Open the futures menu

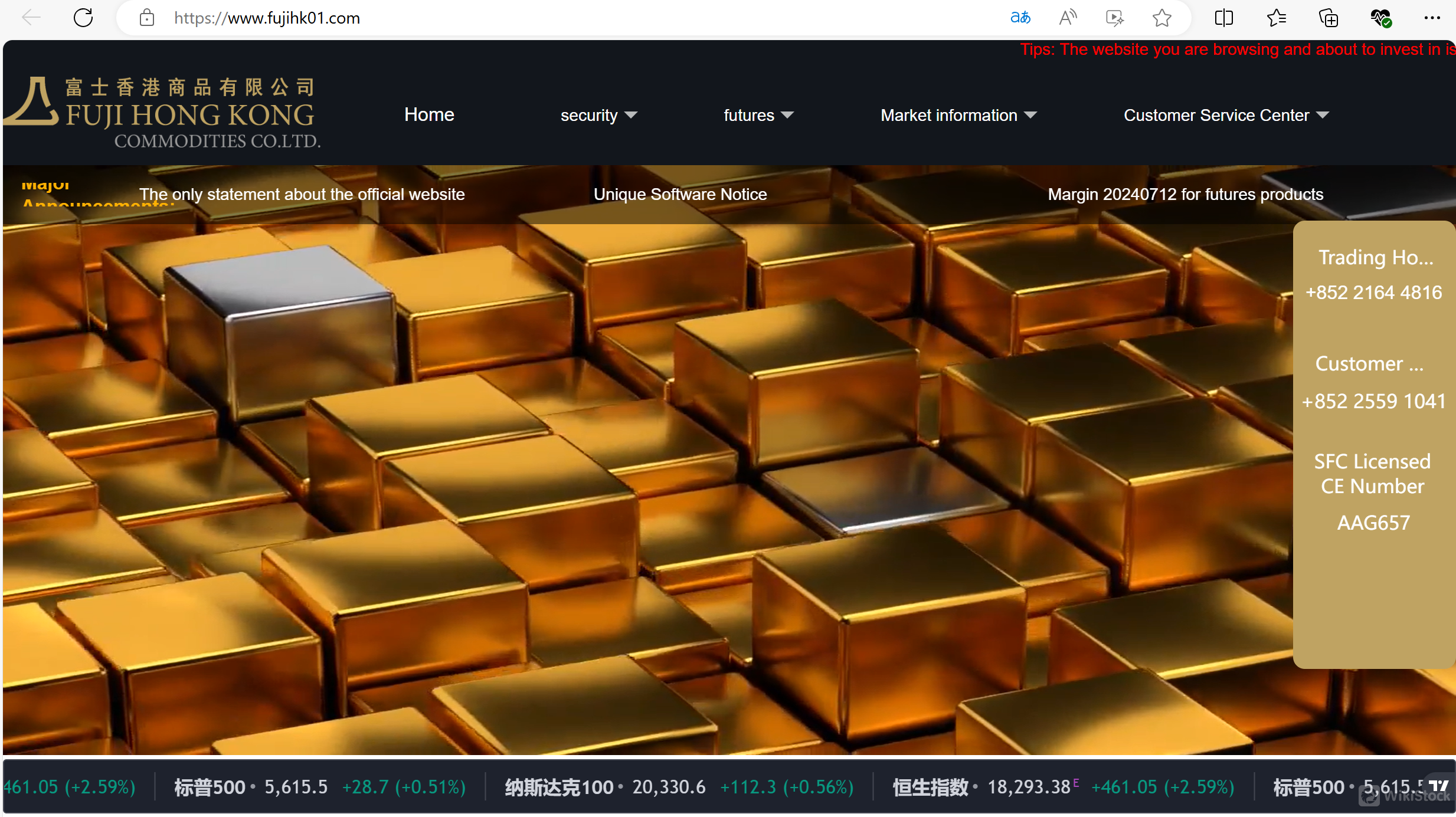tap(758, 115)
